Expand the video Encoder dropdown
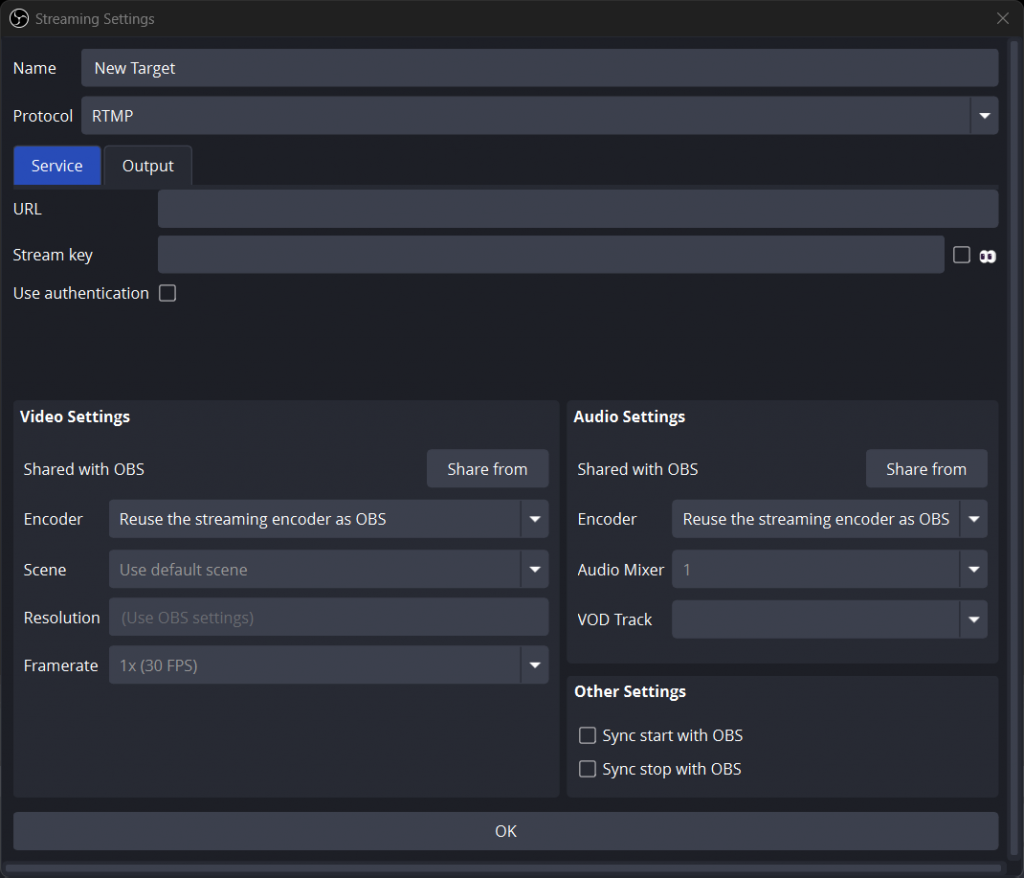Image resolution: width=1024 pixels, height=878 pixels. (534, 519)
